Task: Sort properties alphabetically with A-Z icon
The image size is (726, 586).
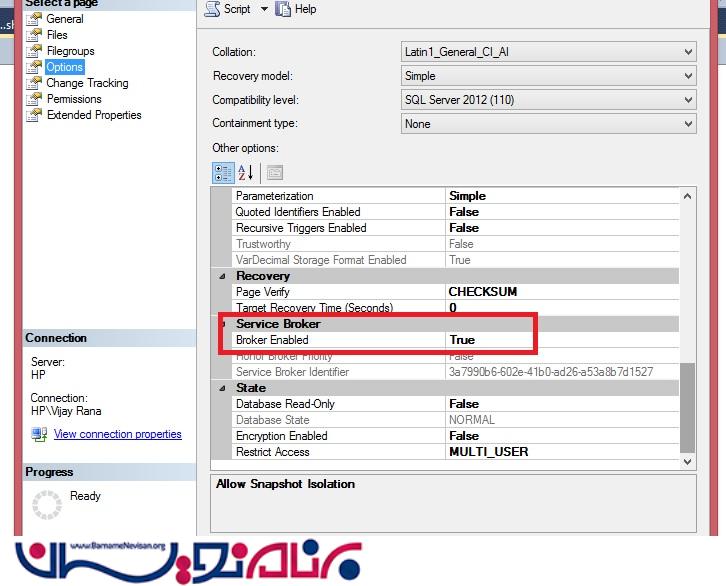Action: (247, 173)
